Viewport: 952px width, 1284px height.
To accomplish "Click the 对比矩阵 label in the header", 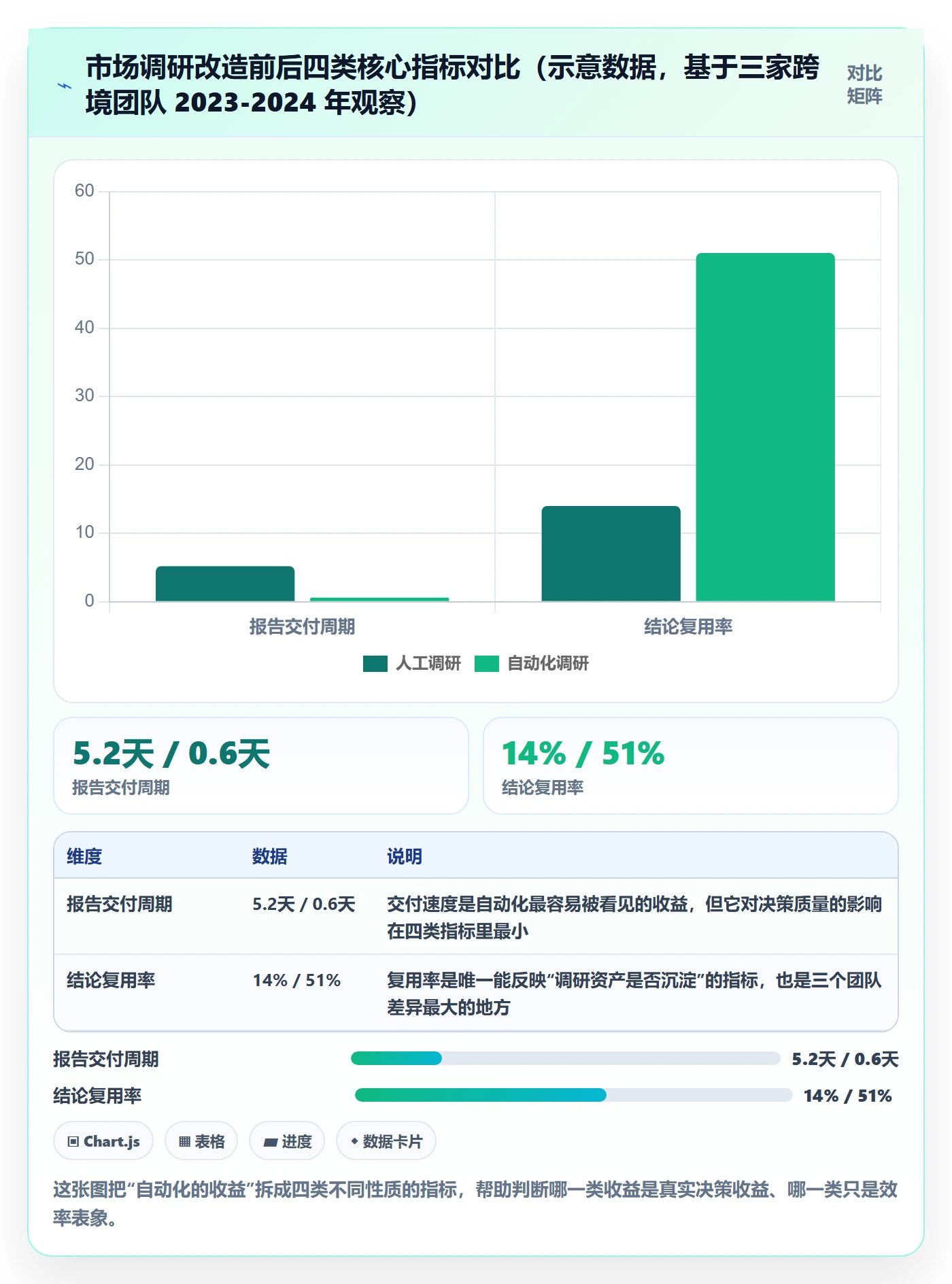I will point(864,85).
